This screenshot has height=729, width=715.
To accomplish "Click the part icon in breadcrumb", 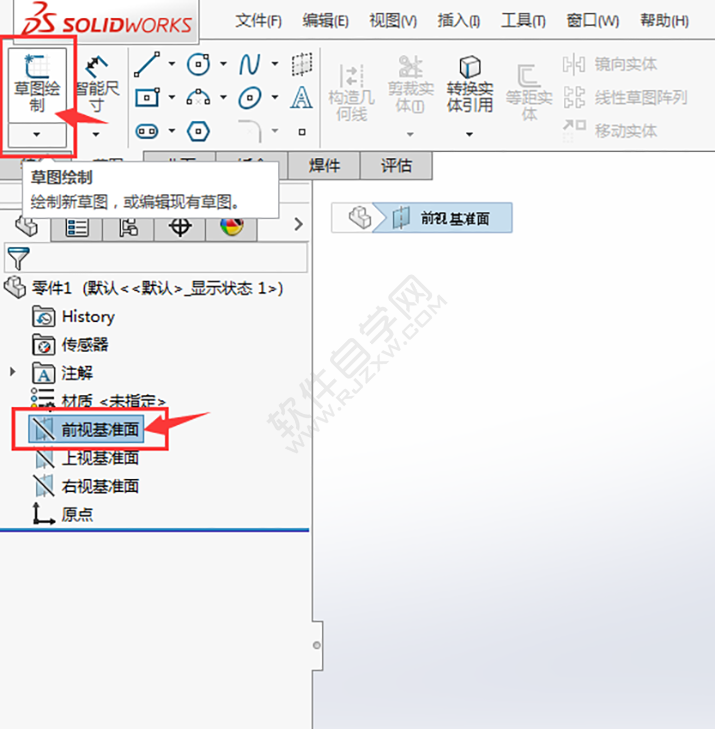I will (359, 218).
